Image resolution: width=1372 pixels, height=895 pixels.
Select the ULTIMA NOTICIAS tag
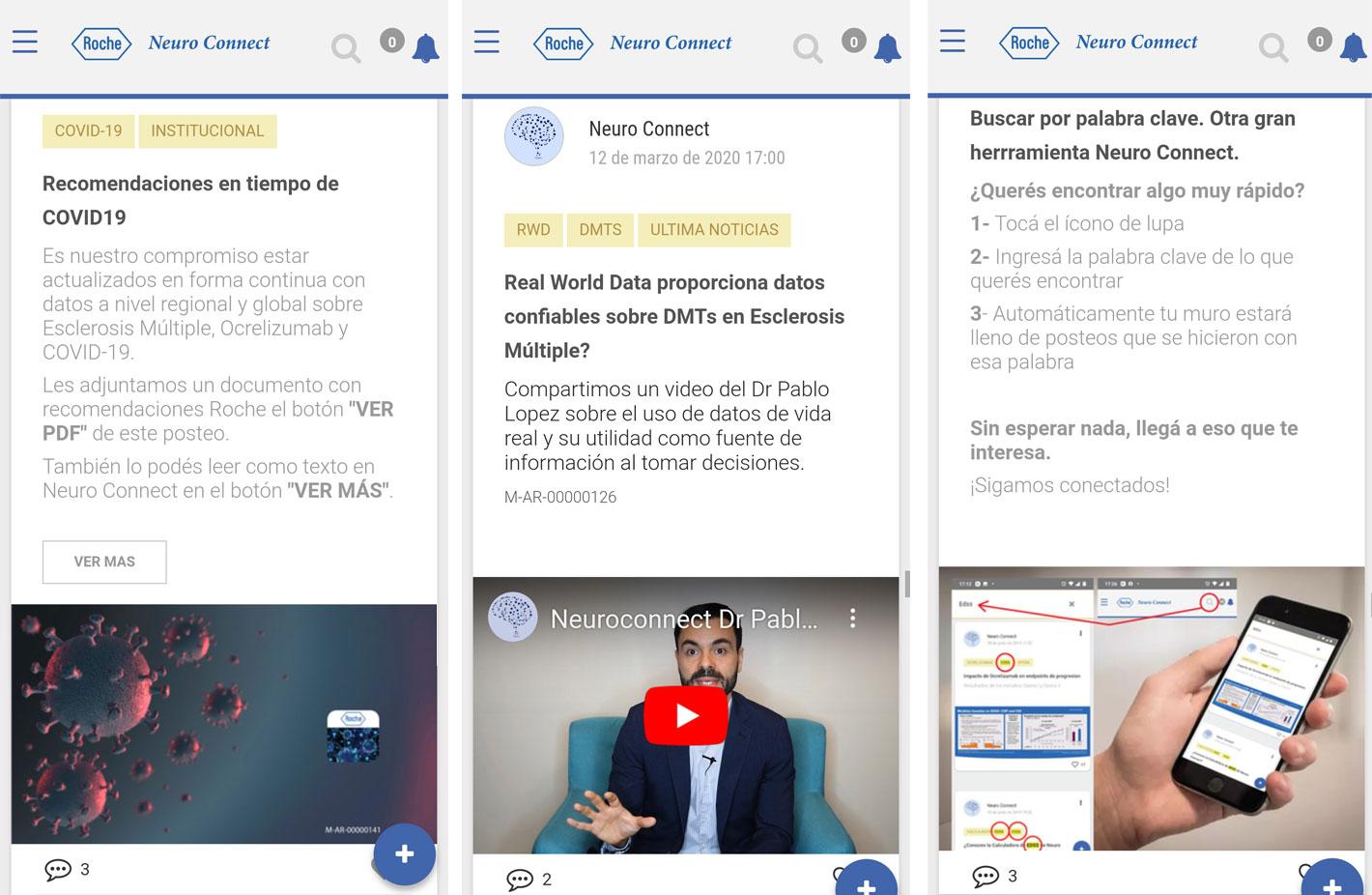pos(714,230)
